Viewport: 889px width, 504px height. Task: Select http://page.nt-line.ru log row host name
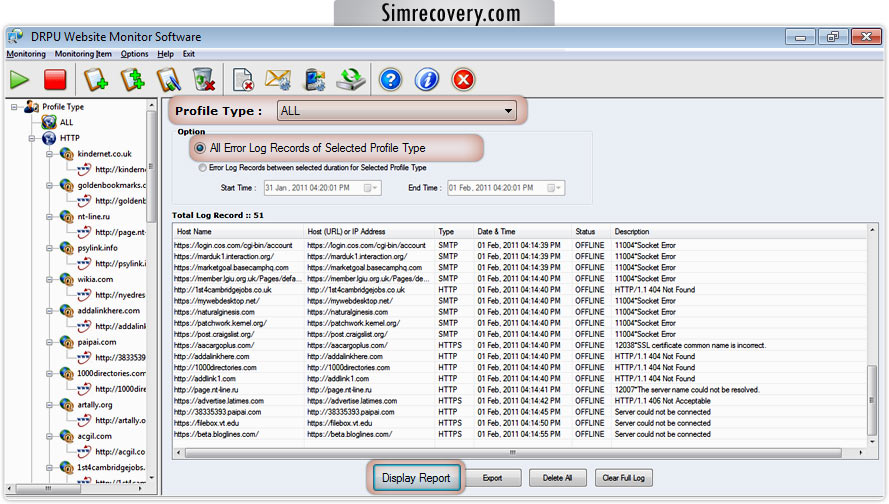206,389
